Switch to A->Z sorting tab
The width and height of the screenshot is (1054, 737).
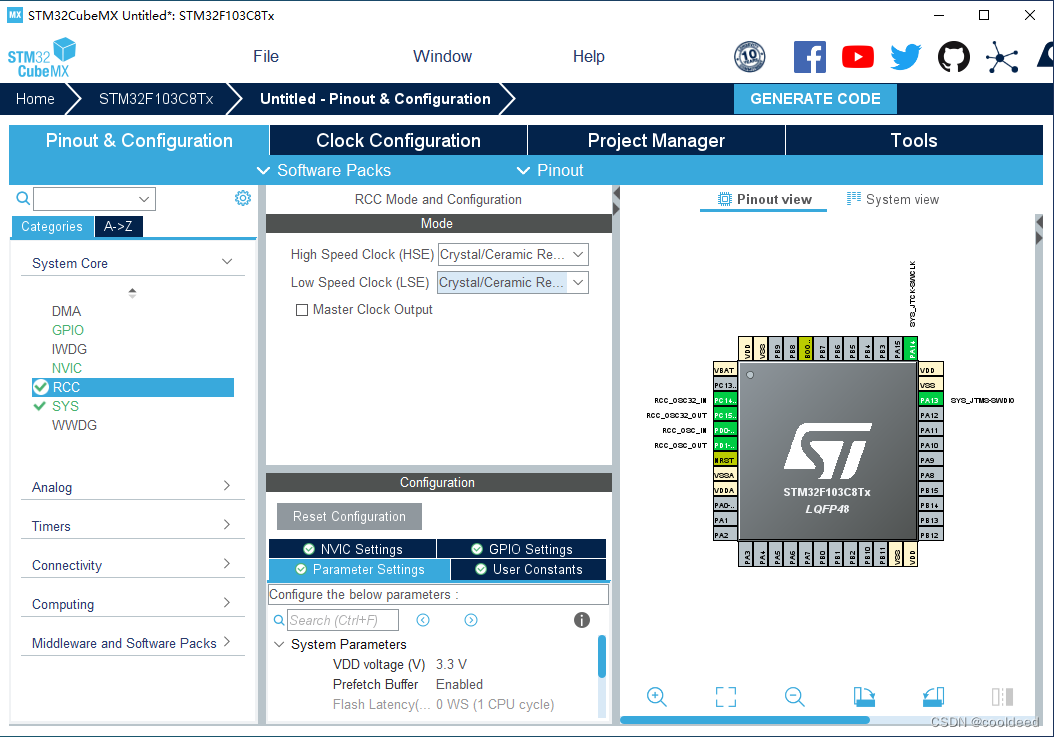click(118, 227)
